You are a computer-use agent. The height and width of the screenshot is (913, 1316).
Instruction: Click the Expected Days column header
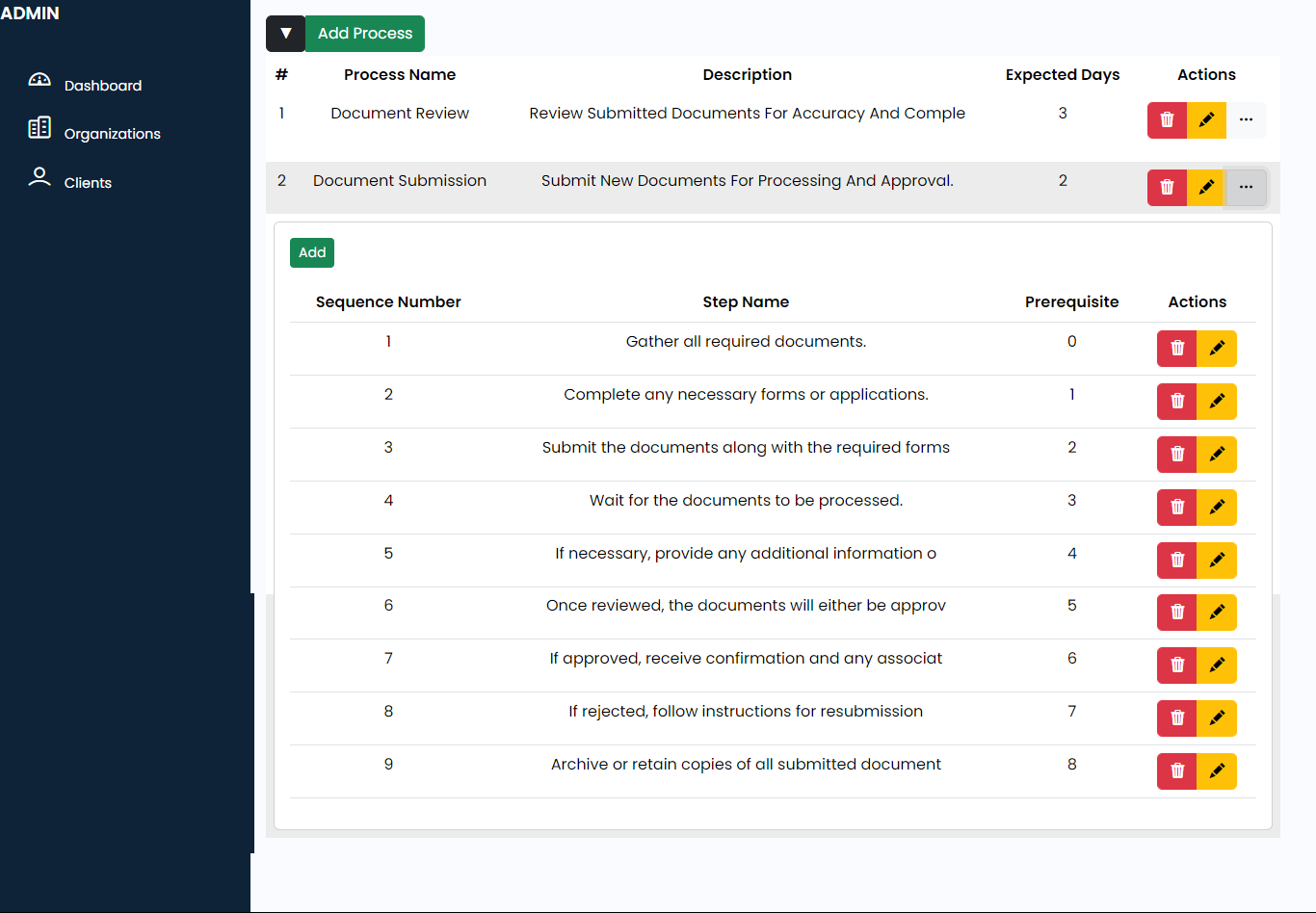click(1063, 75)
